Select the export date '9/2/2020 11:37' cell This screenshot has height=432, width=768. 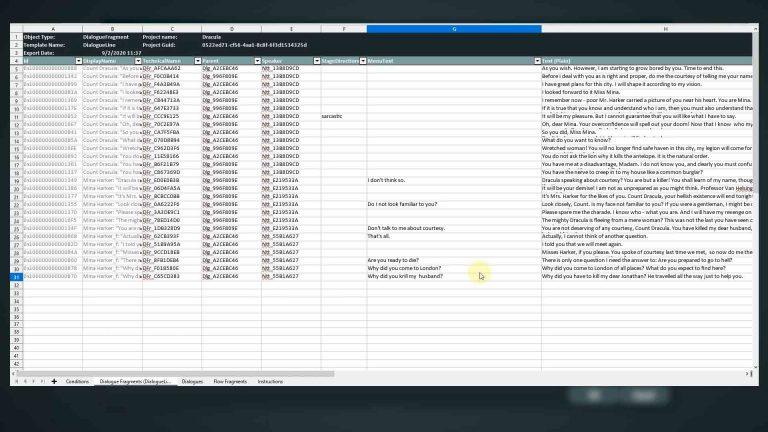coord(112,53)
